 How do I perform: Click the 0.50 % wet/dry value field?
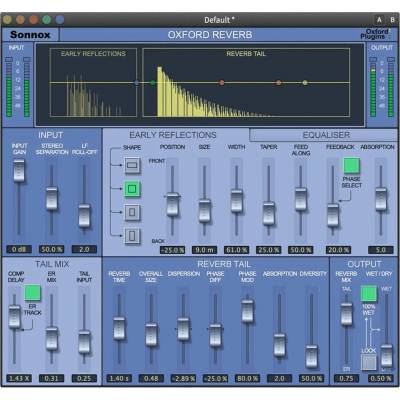[x=381, y=378]
